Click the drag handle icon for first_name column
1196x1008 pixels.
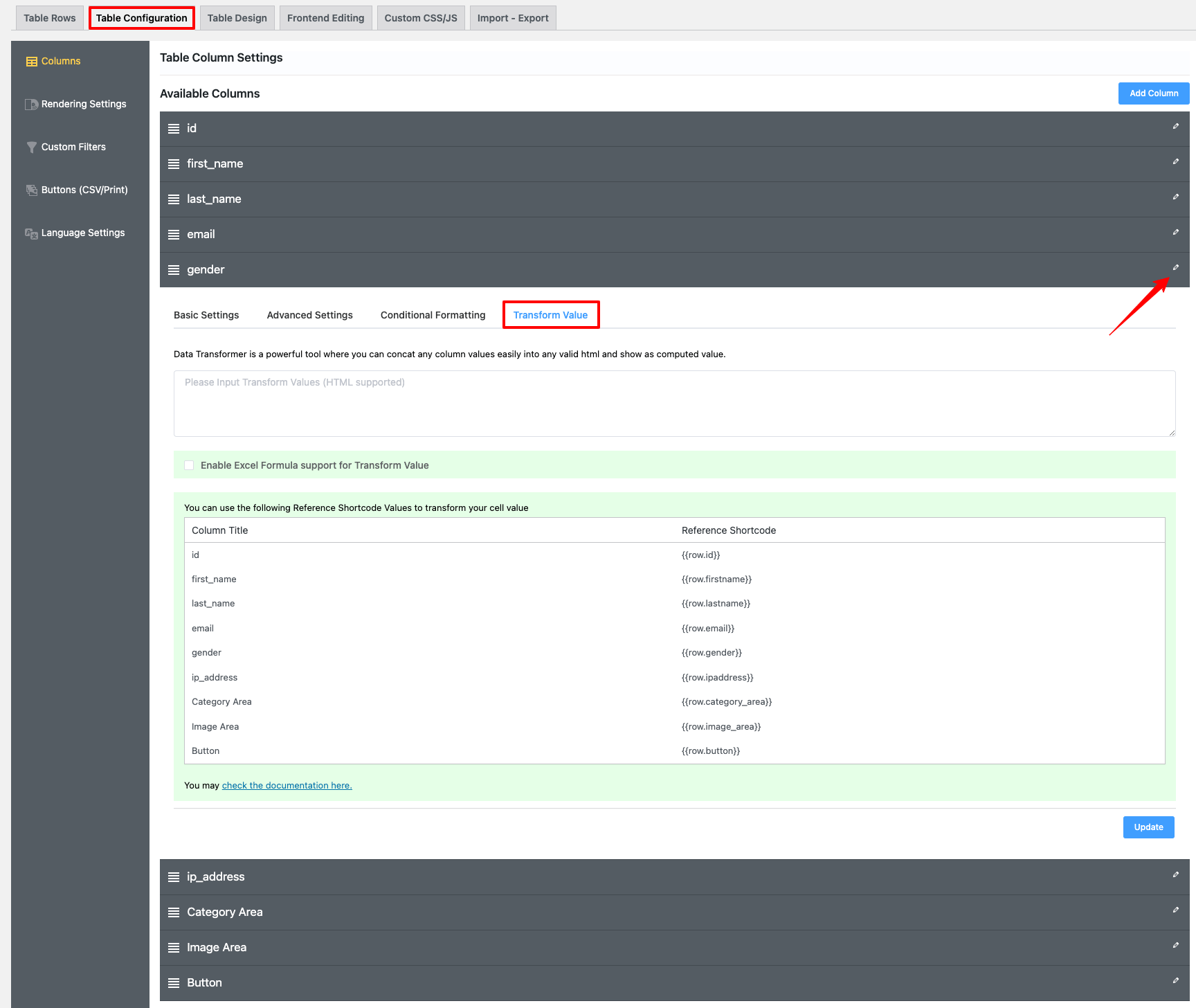click(174, 164)
